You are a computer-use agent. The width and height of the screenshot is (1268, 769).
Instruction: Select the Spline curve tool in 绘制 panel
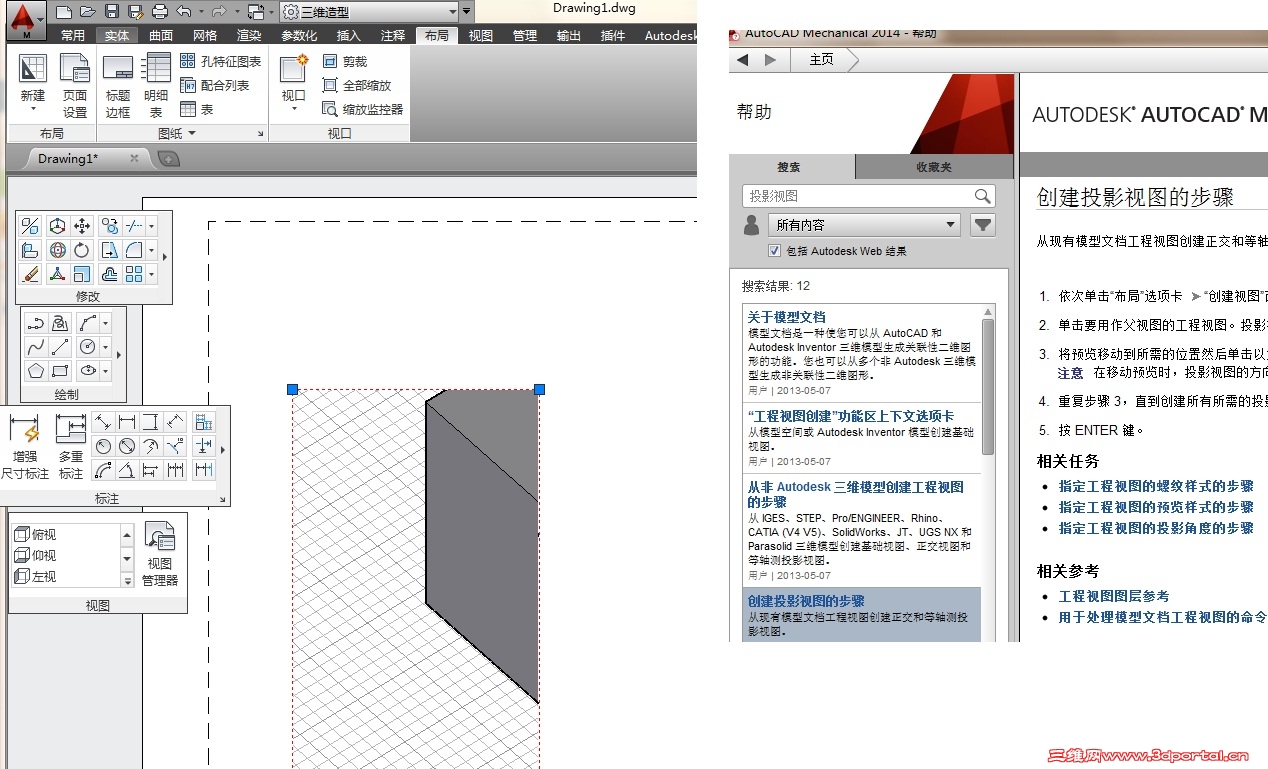pyautogui.click(x=36, y=347)
